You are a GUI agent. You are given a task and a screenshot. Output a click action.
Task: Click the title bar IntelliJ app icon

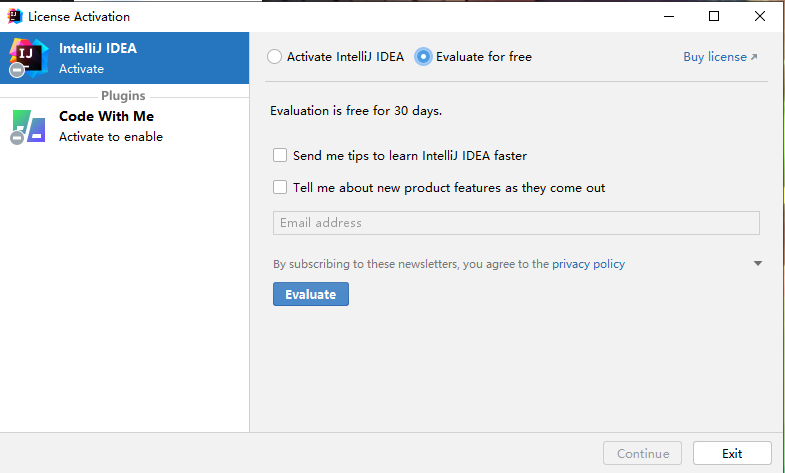point(14,16)
